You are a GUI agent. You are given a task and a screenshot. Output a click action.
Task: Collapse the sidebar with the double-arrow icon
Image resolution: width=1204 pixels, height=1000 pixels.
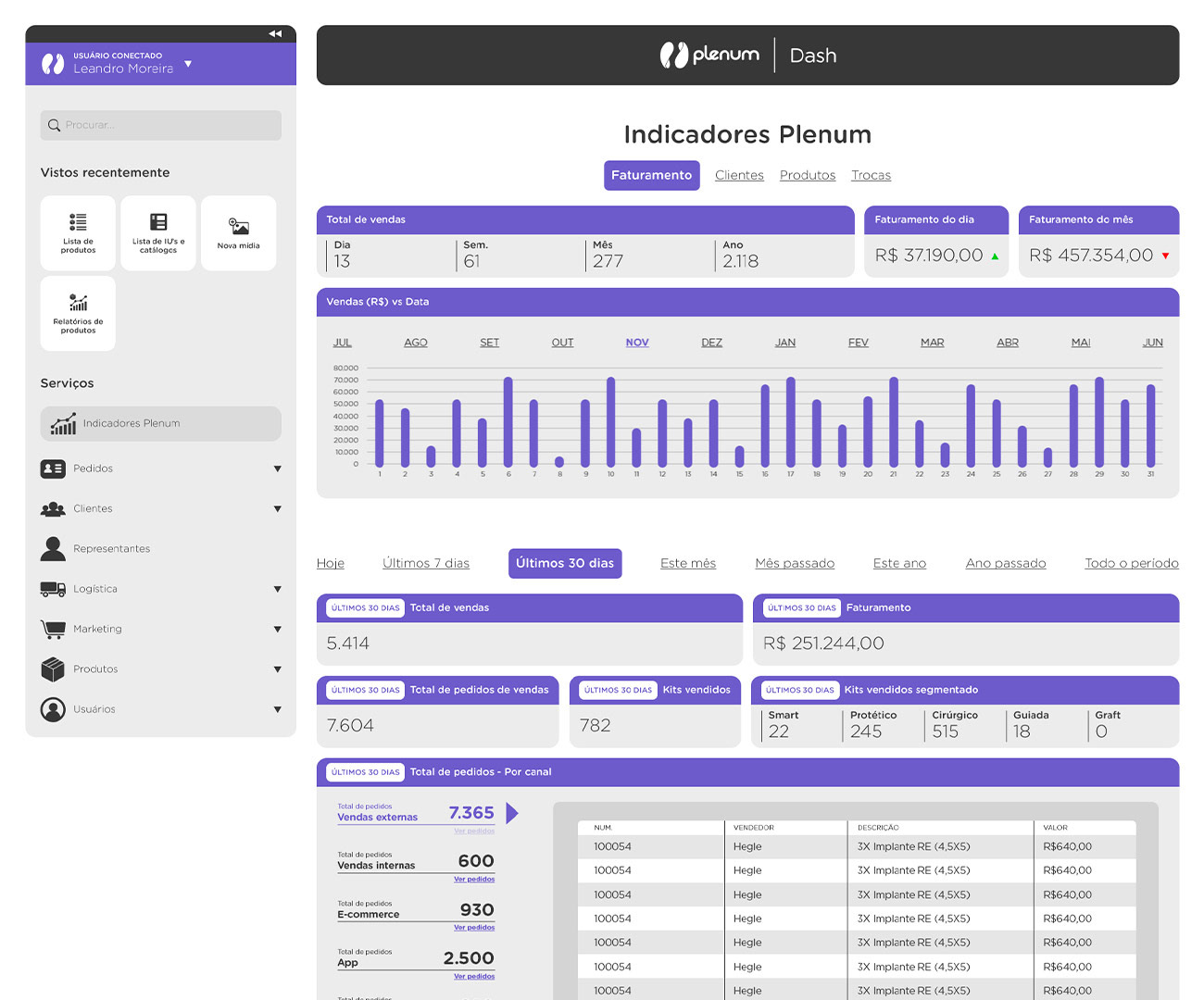(275, 33)
